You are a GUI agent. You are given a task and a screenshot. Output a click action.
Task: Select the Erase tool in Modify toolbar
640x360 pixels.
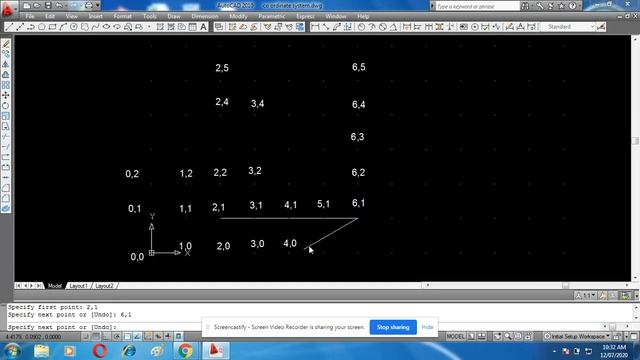6,44
